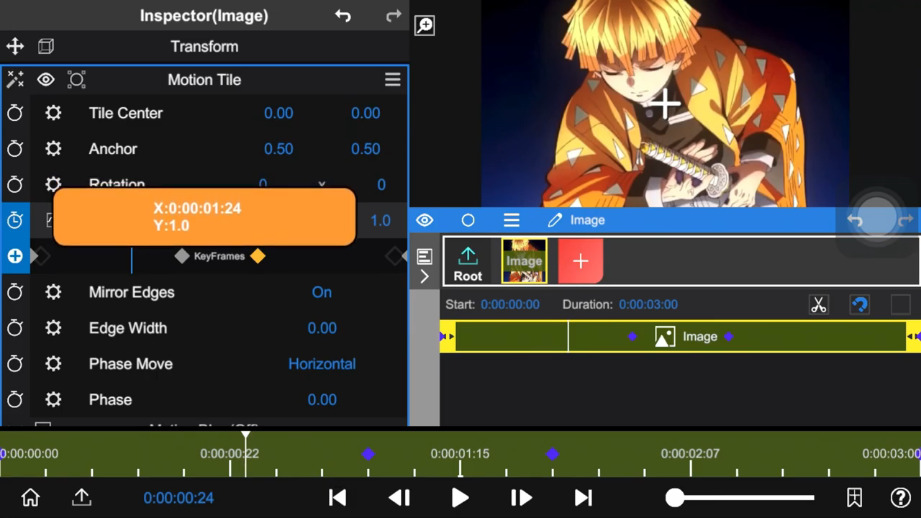Click the magic wand effects icon
921x518 pixels.
(x=15, y=79)
